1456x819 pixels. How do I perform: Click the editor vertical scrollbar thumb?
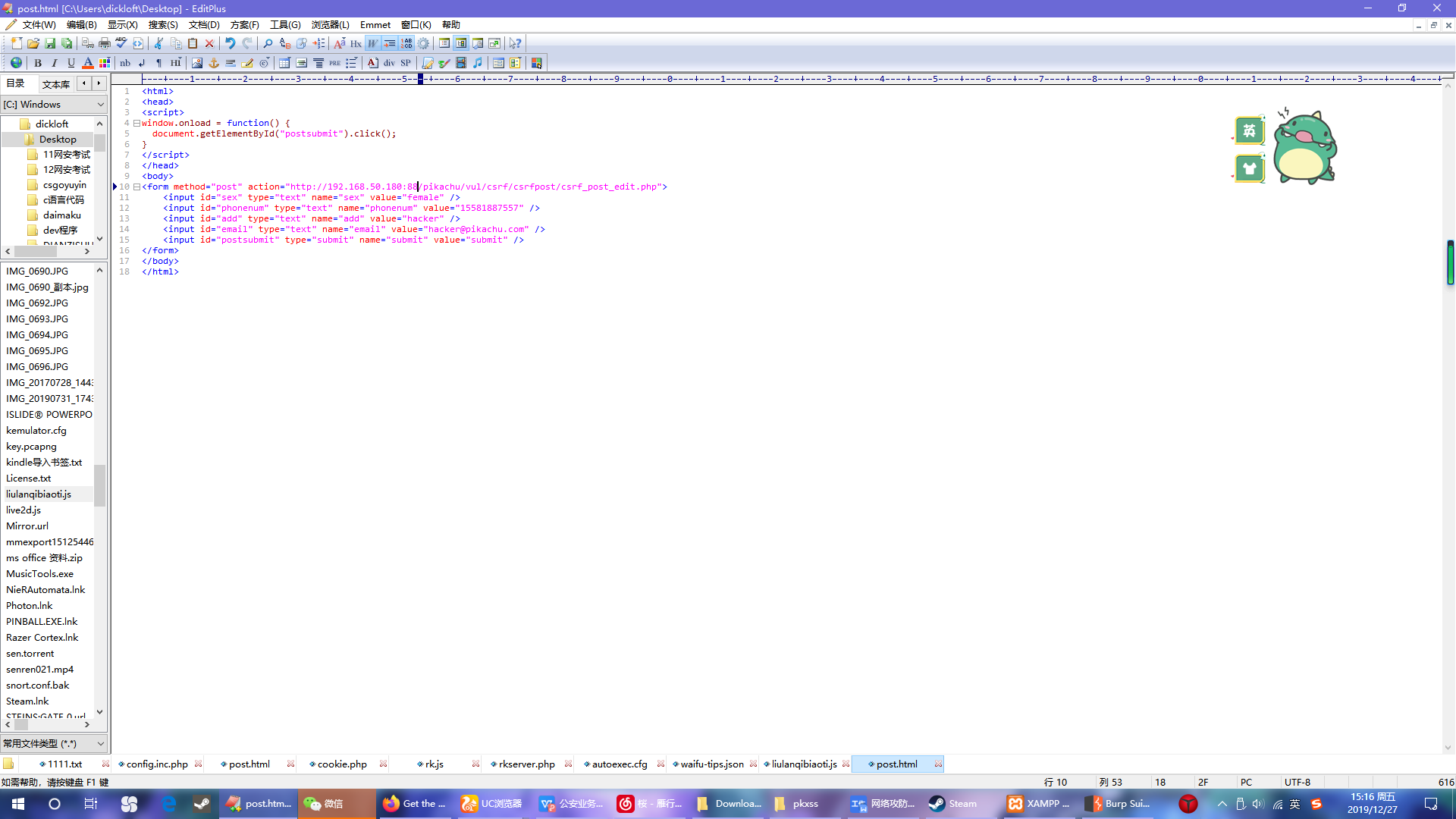point(1450,262)
